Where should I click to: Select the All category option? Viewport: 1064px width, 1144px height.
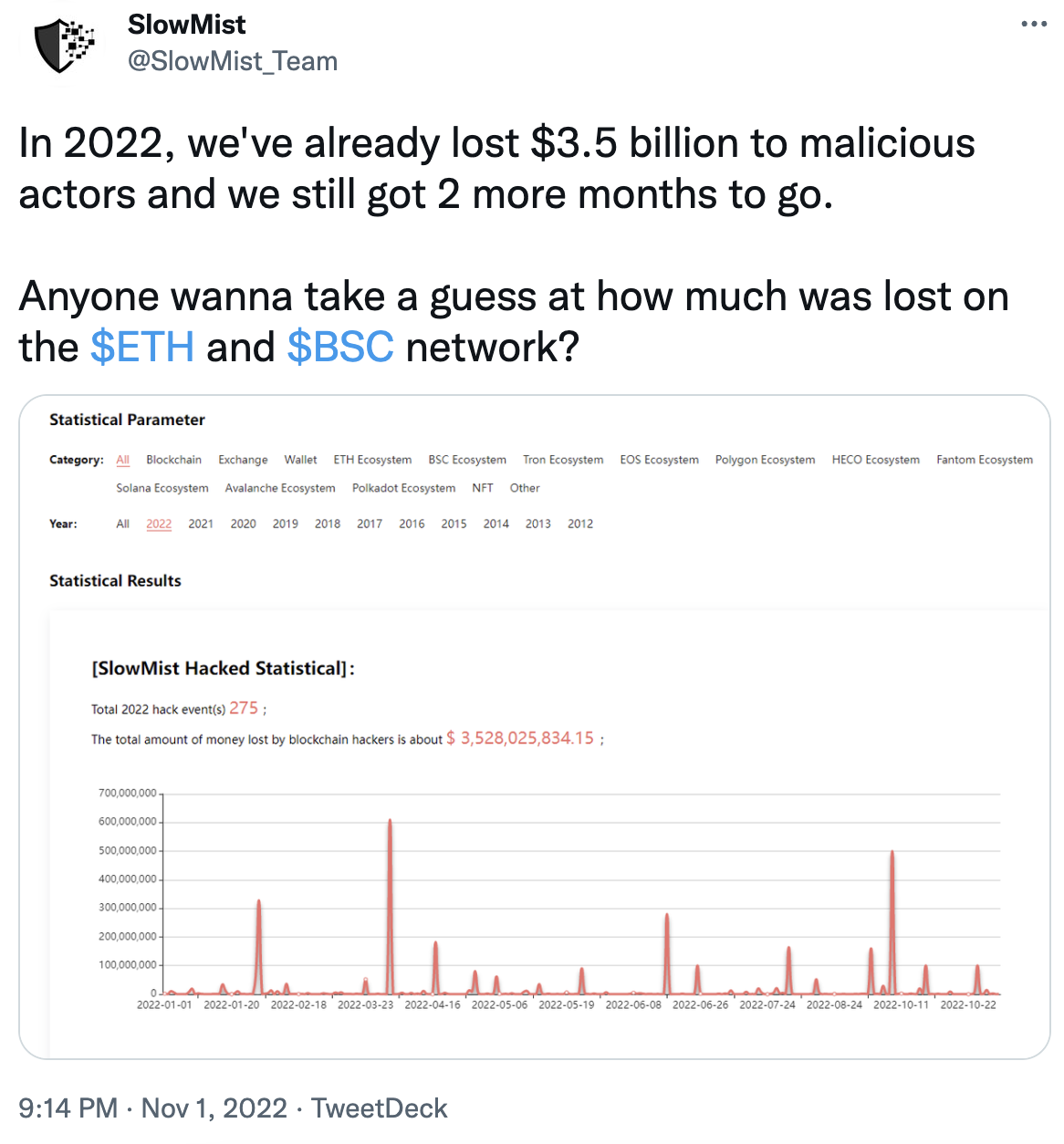coord(123,460)
